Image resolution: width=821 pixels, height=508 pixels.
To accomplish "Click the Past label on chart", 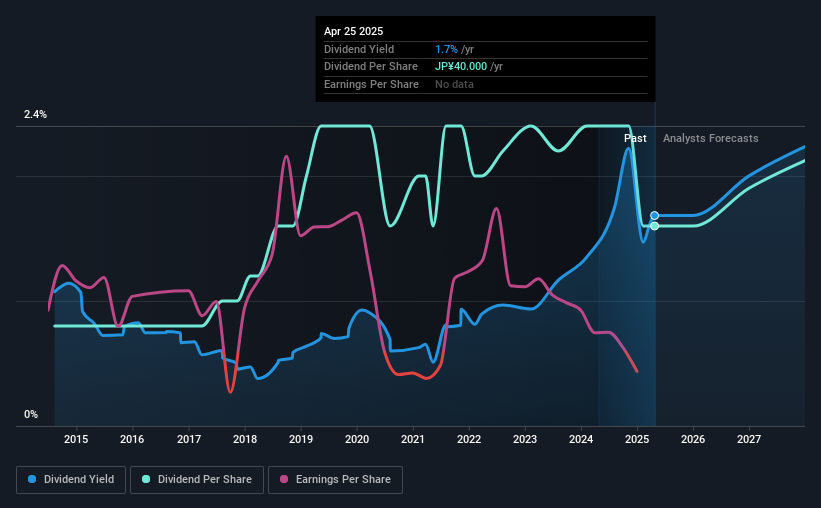I will click(635, 138).
